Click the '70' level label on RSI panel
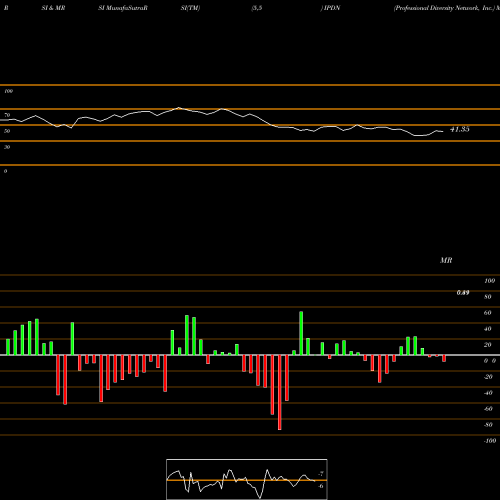The height and width of the screenshot is (500, 500). 7,115
